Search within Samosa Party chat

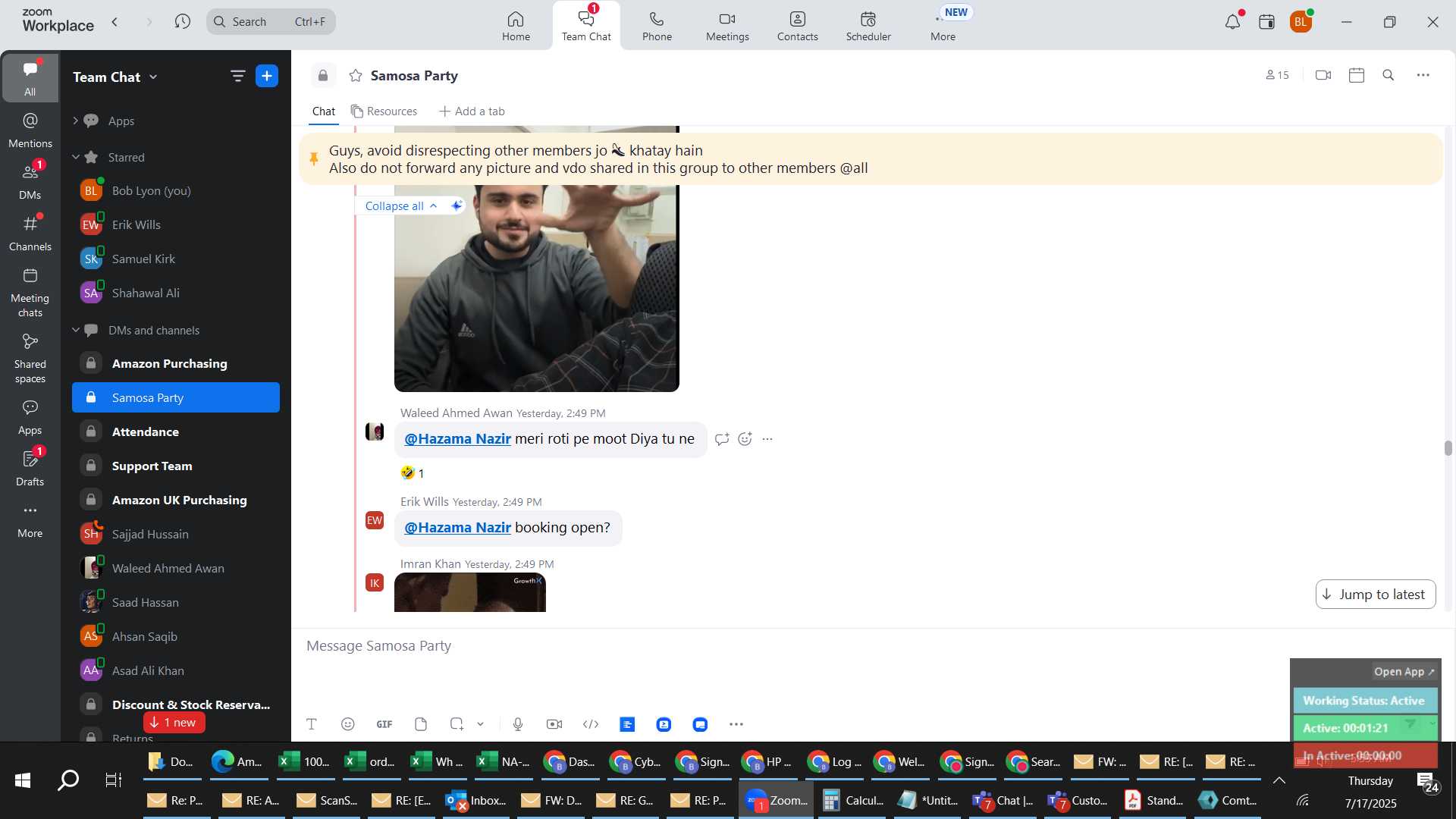tap(1389, 75)
